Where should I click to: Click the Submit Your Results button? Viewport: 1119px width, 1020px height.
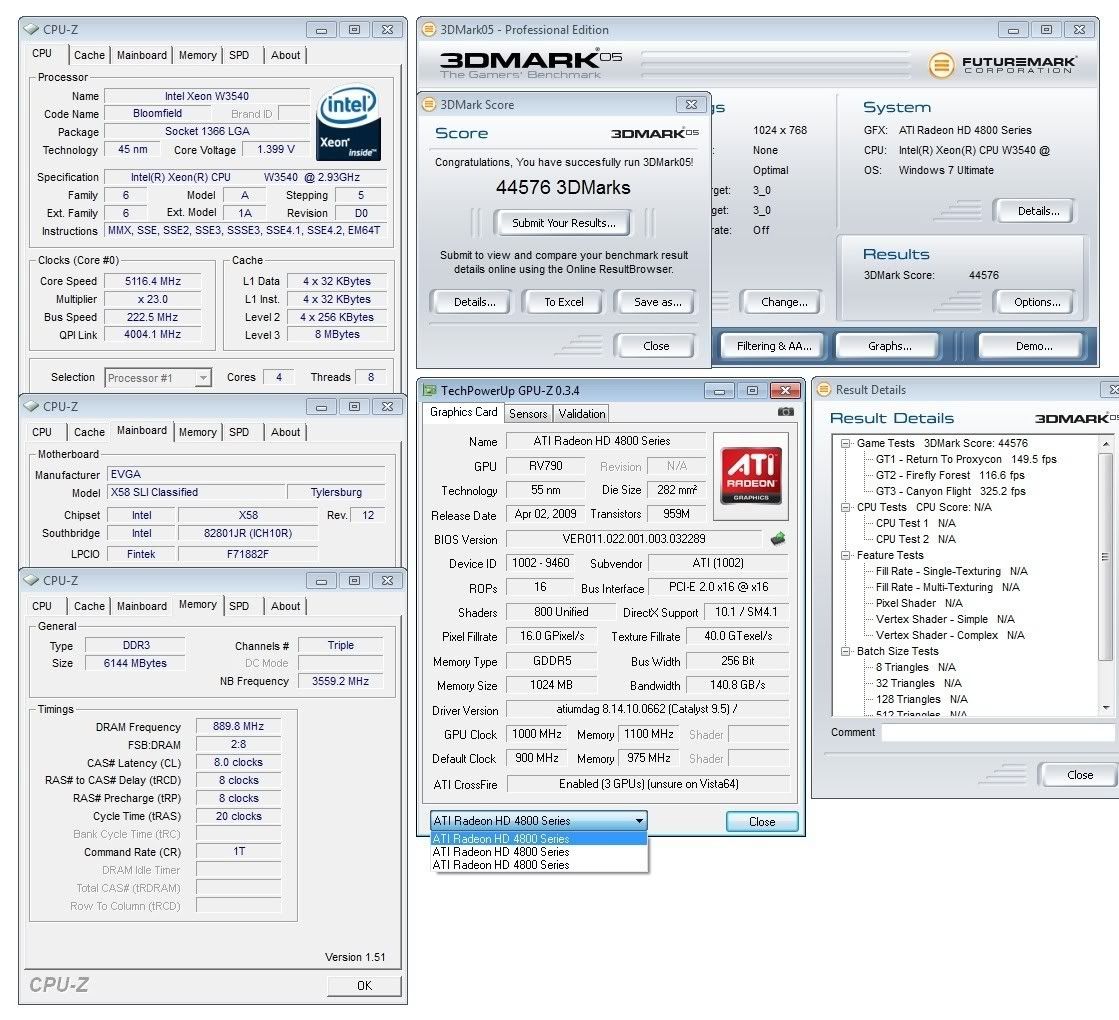pyautogui.click(x=563, y=223)
